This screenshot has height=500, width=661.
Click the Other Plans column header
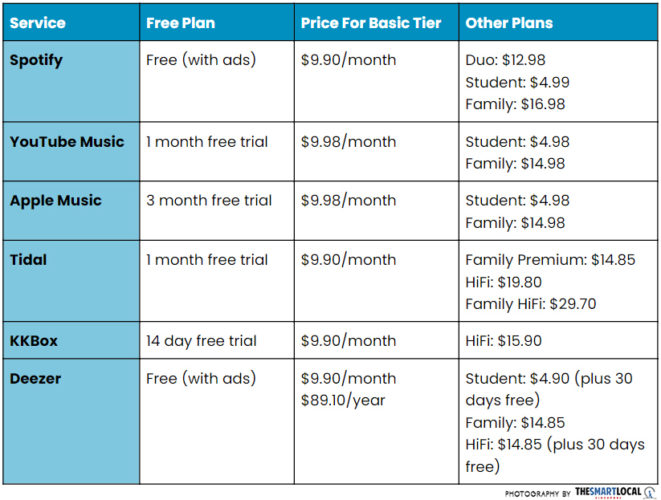click(x=509, y=22)
